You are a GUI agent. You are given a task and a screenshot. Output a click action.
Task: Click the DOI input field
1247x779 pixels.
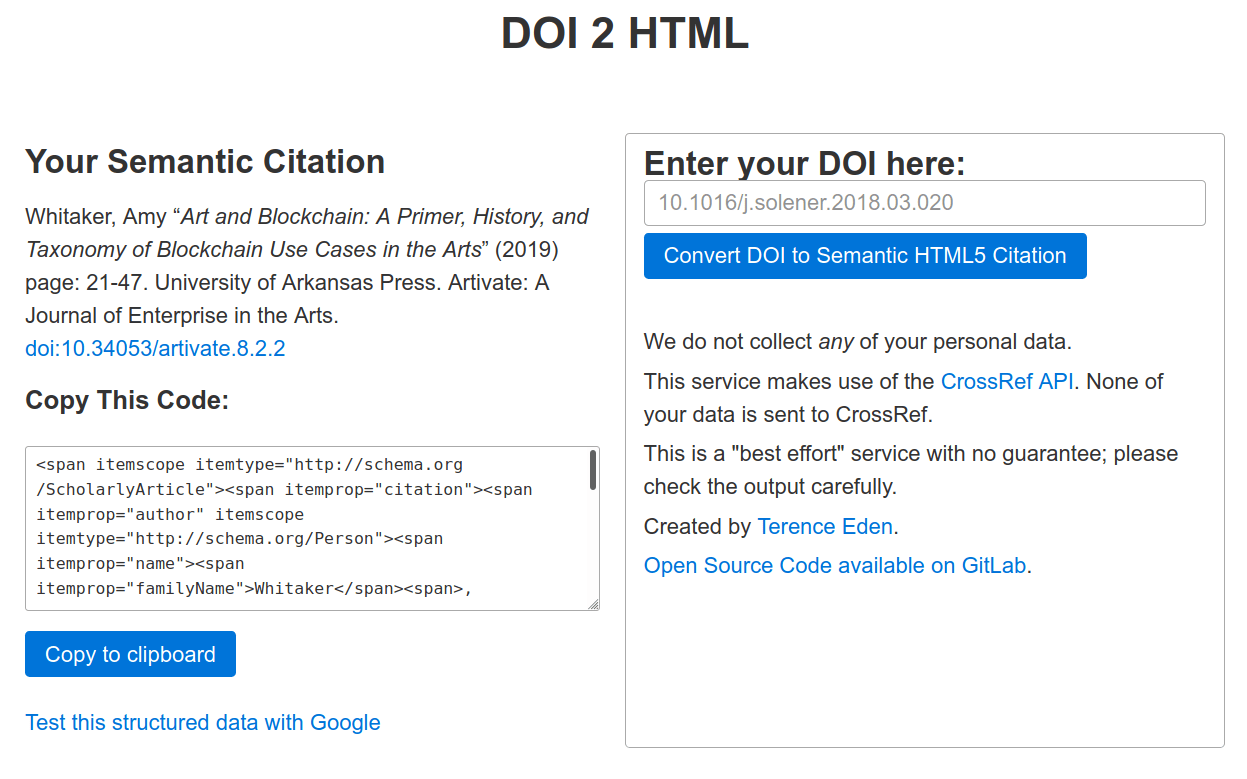click(924, 203)
